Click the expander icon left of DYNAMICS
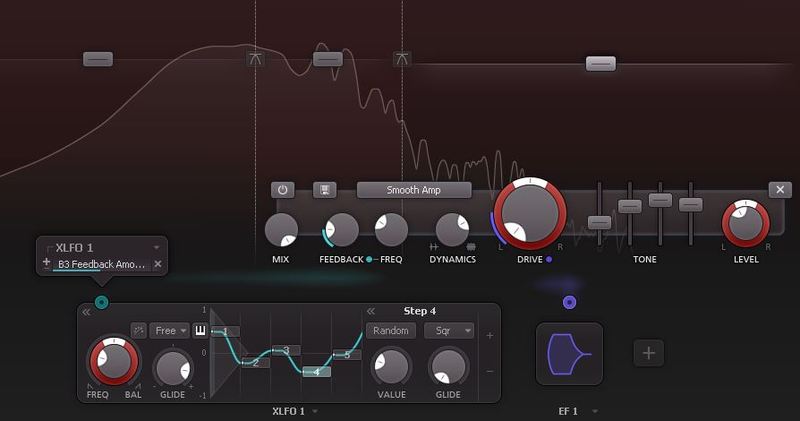 (x=434, y=247)
